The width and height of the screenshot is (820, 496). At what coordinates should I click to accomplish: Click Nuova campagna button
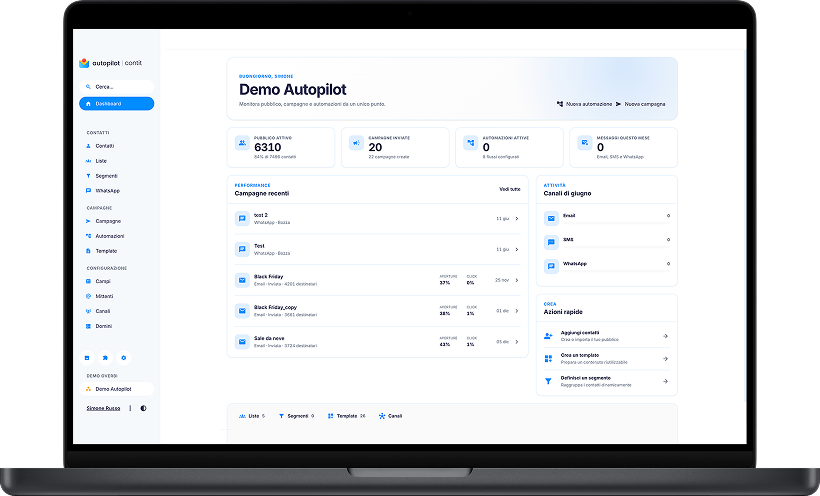641,104
